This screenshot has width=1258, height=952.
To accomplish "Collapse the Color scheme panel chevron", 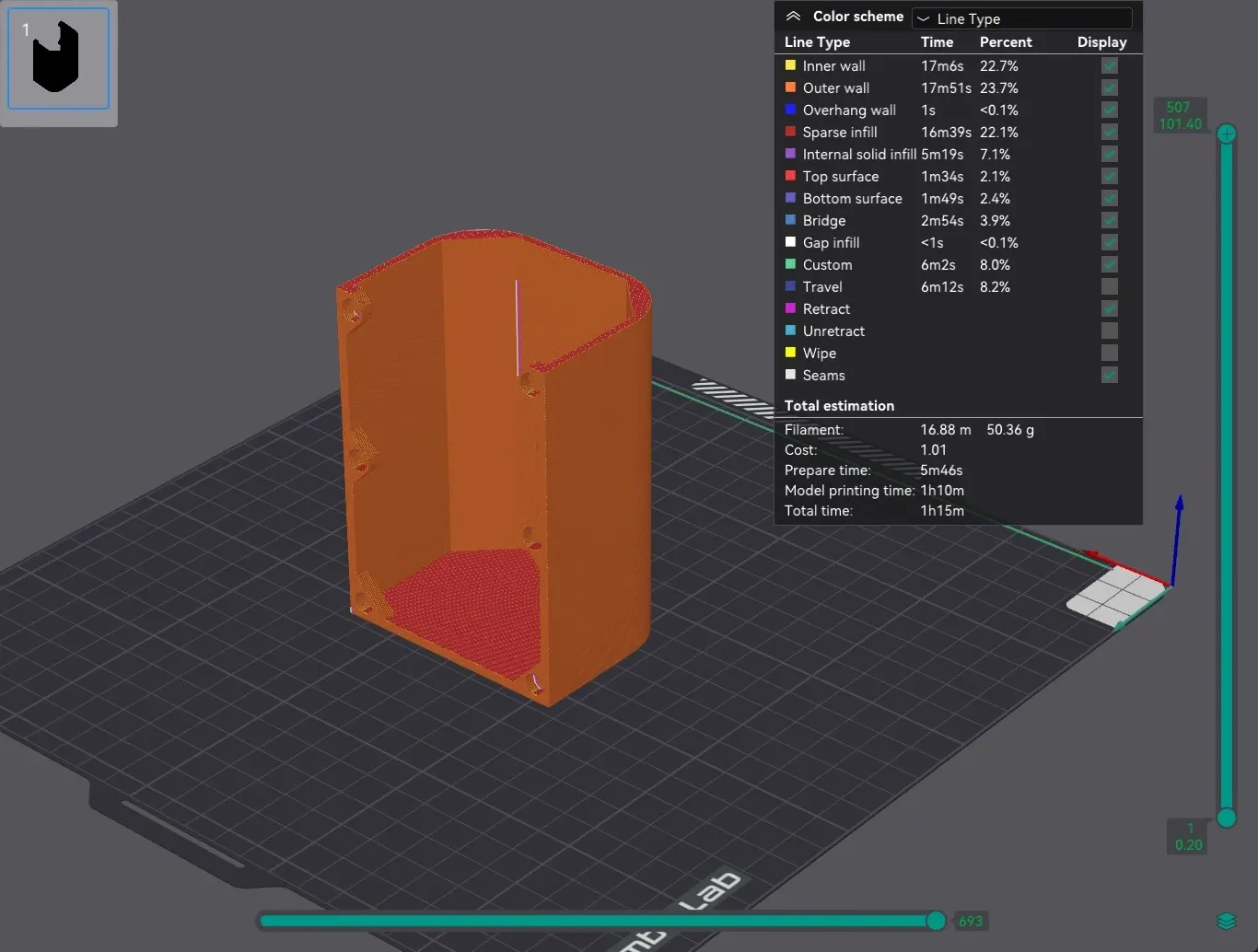I will (793, 17).
